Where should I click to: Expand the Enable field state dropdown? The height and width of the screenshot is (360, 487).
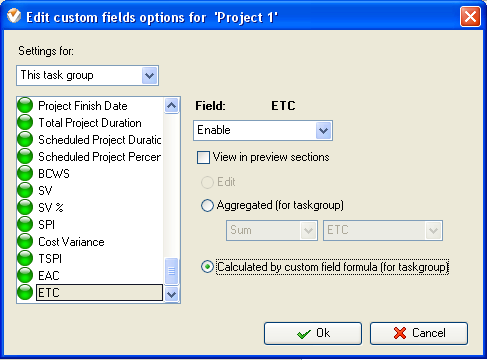pyautogui.click(x=263, y=130)
